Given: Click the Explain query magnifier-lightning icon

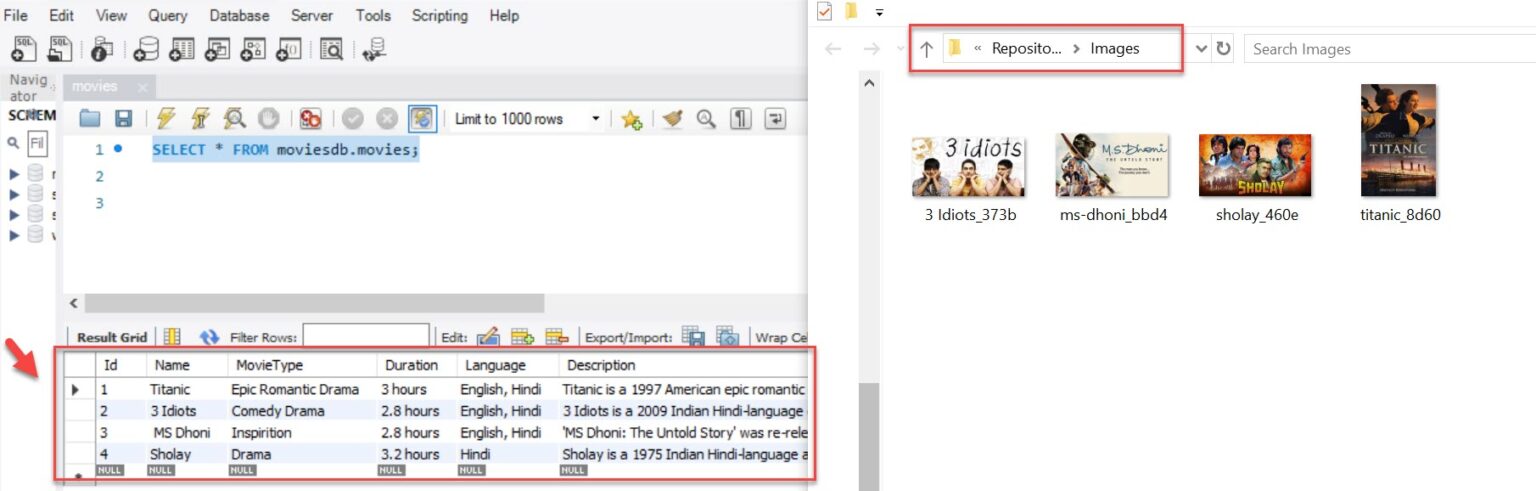Looking at the screenshot, I should [235, 119].
